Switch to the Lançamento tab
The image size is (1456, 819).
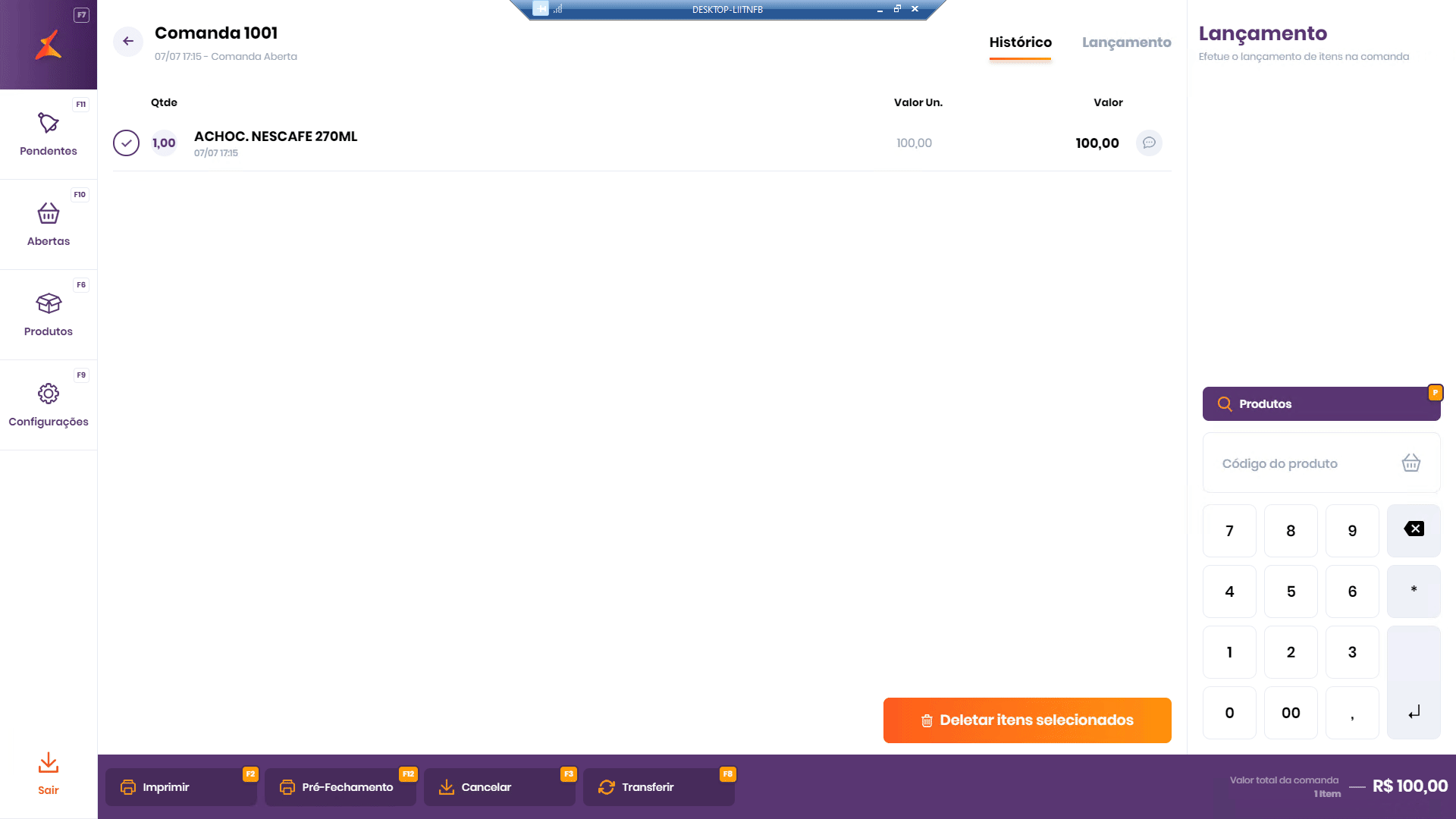point(1126,42)
